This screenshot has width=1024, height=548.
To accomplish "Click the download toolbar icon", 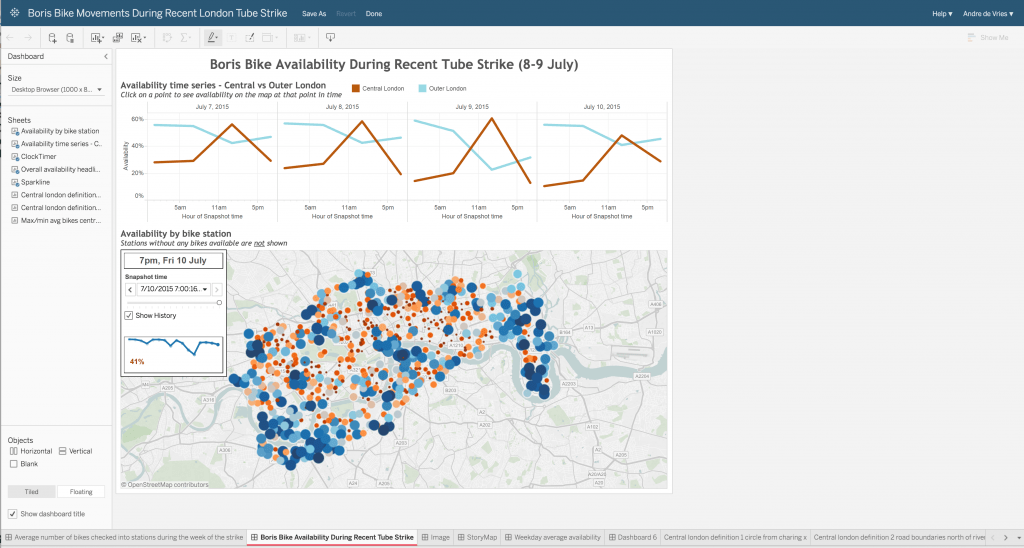I will [x=330, y=38].
